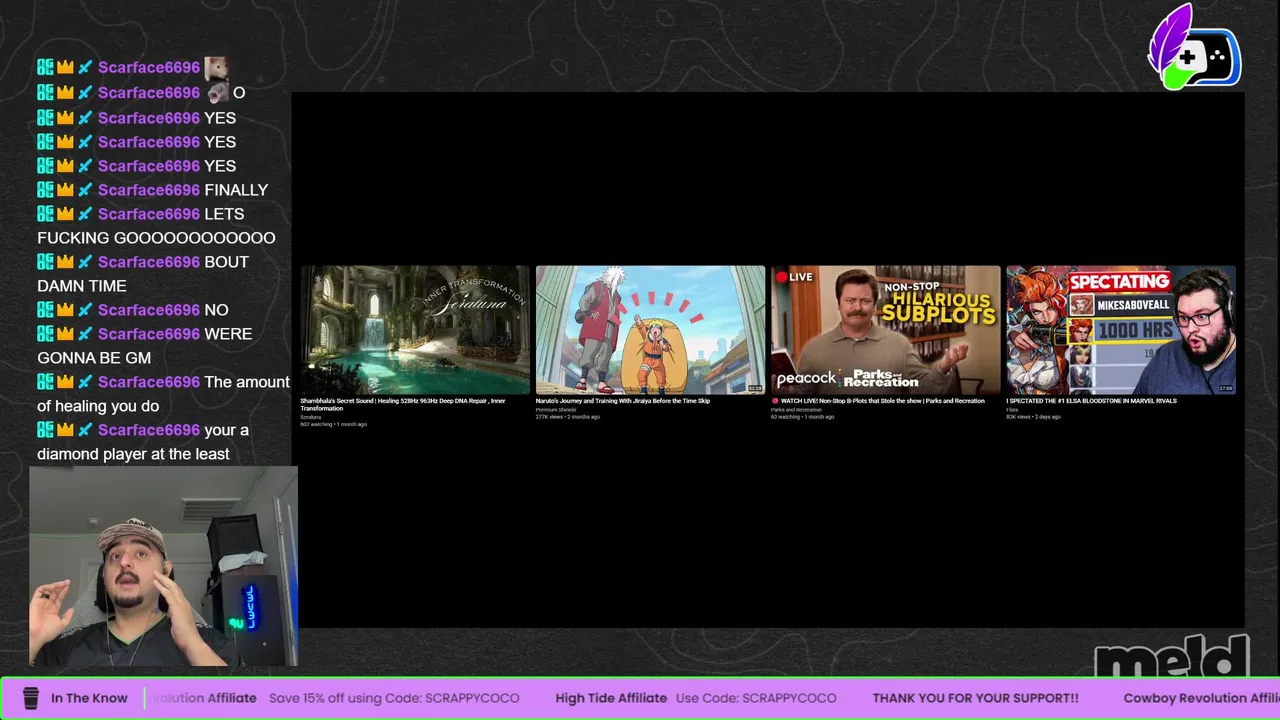Click "diamond player at the least" chat text
1280x720 pixels.
pos(133,454)
